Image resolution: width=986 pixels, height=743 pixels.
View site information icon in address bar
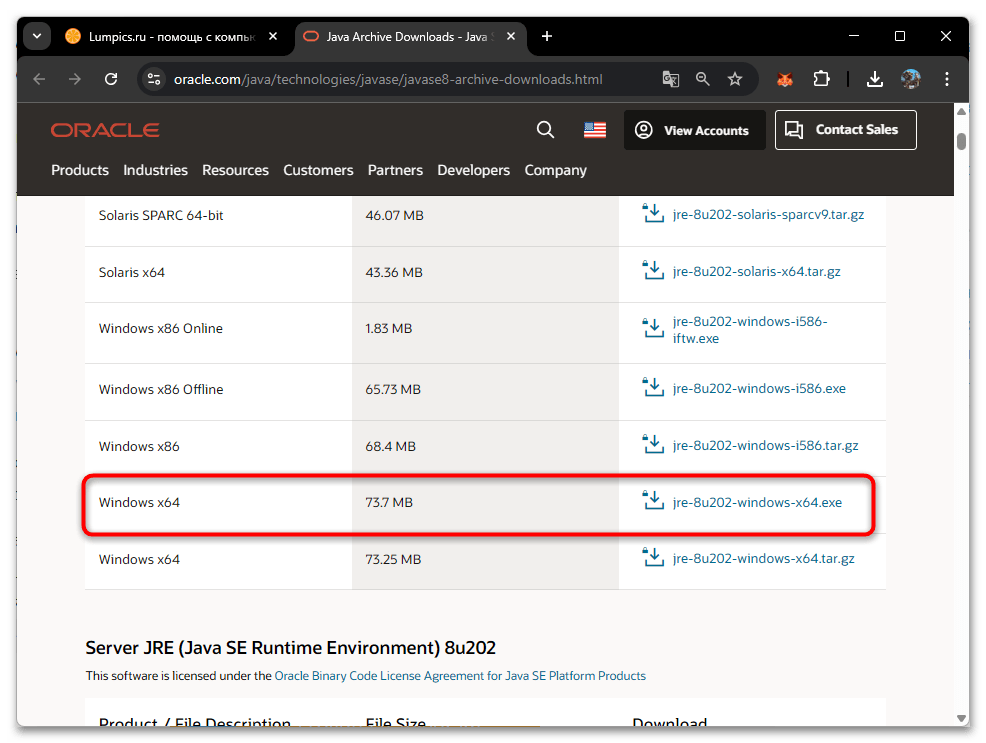(x=153, y=79)
